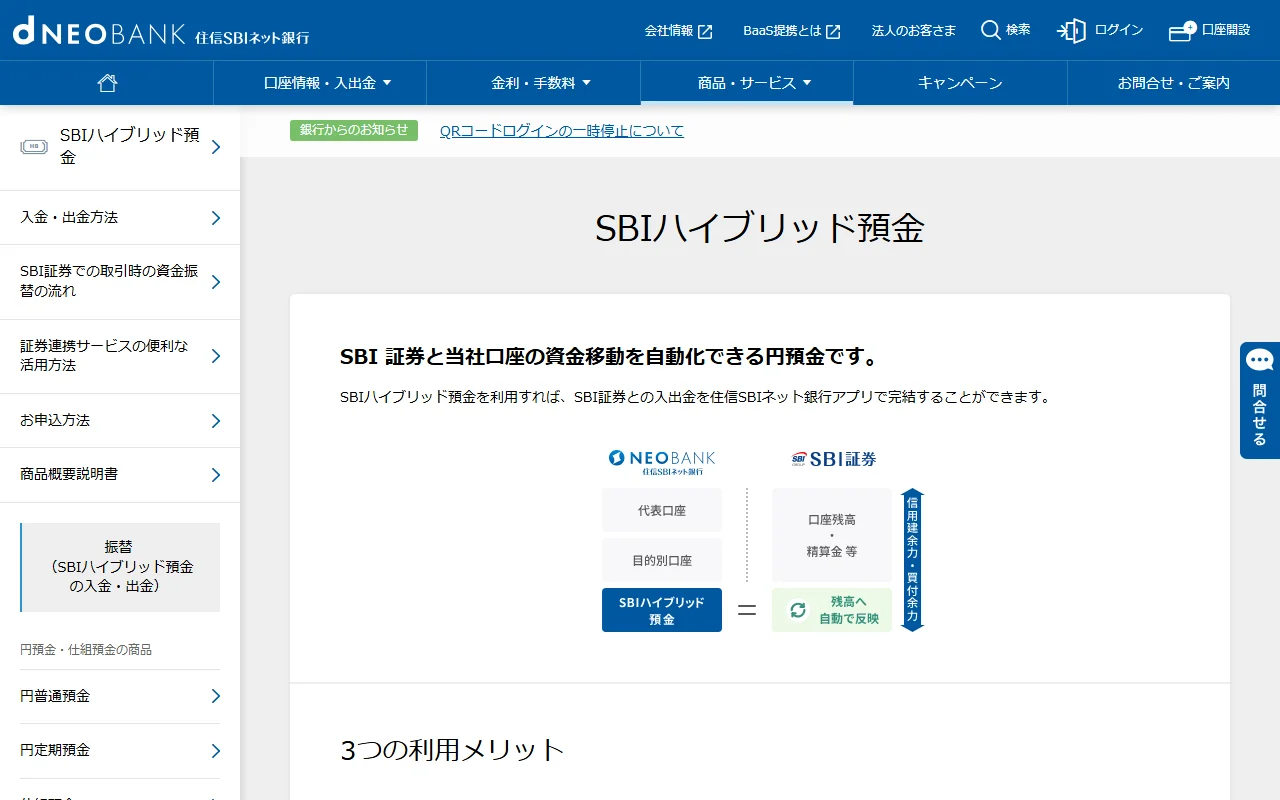Expand the 金利・手数料 dropdown menu

[x=541, y=83]
